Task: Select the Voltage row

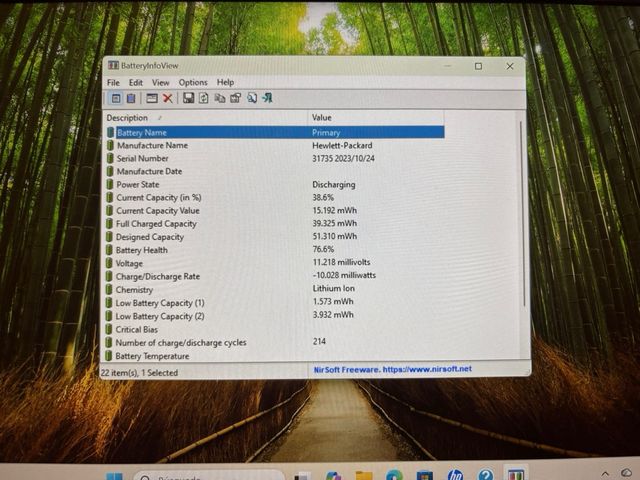Action: coord(275,263)
